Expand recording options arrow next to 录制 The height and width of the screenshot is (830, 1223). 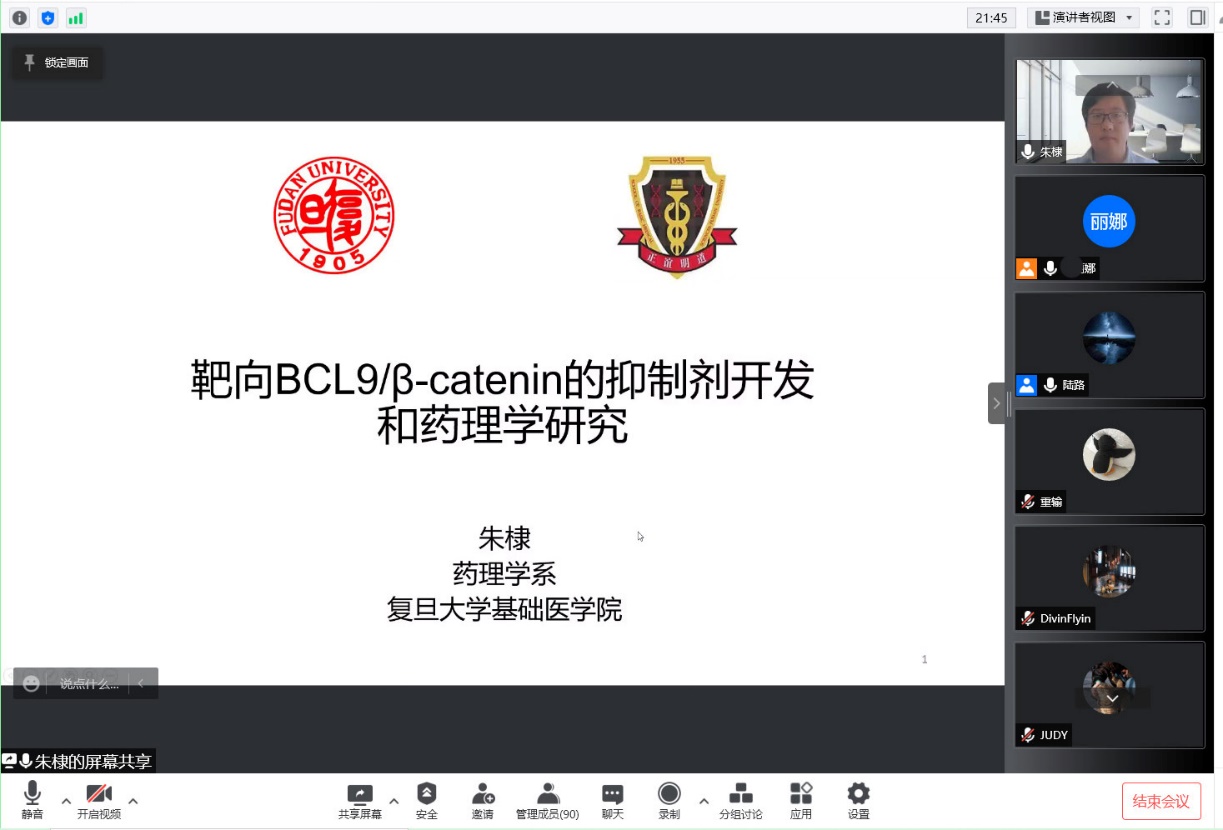coord(704,801)
